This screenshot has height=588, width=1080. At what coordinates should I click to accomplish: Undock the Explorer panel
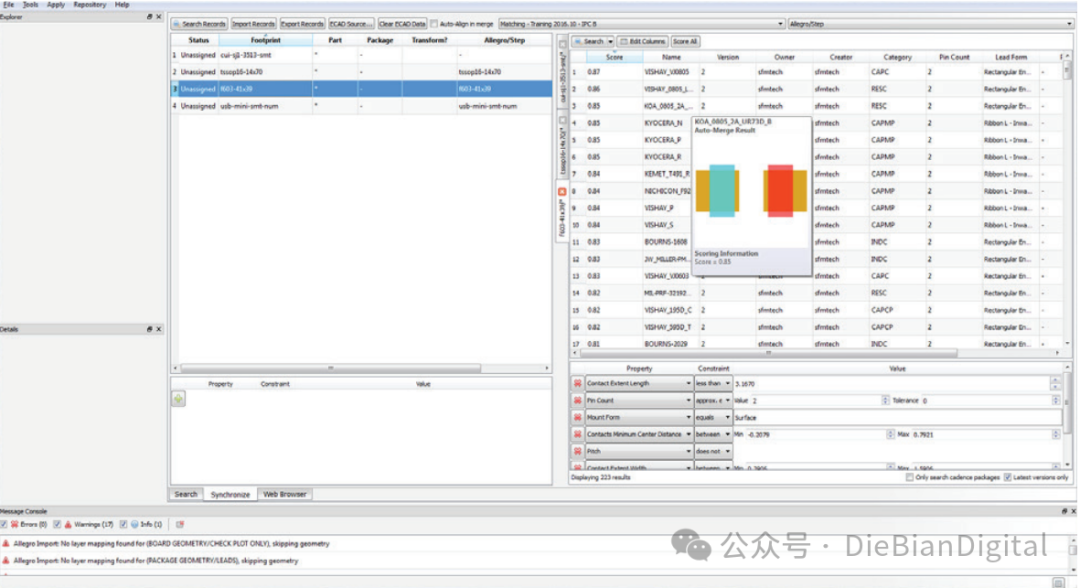click(149, 17)
